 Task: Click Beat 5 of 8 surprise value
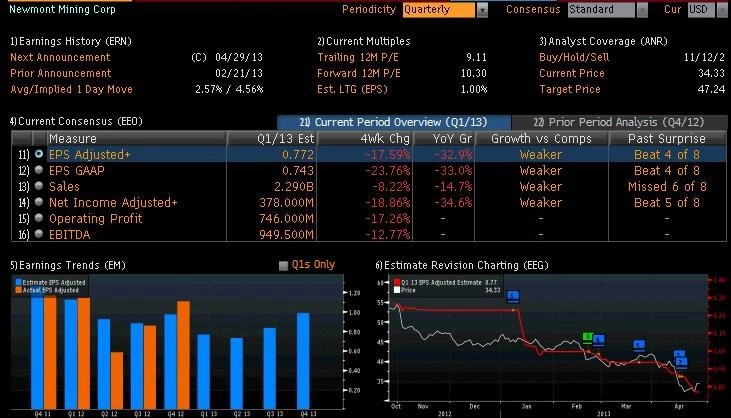667,203
